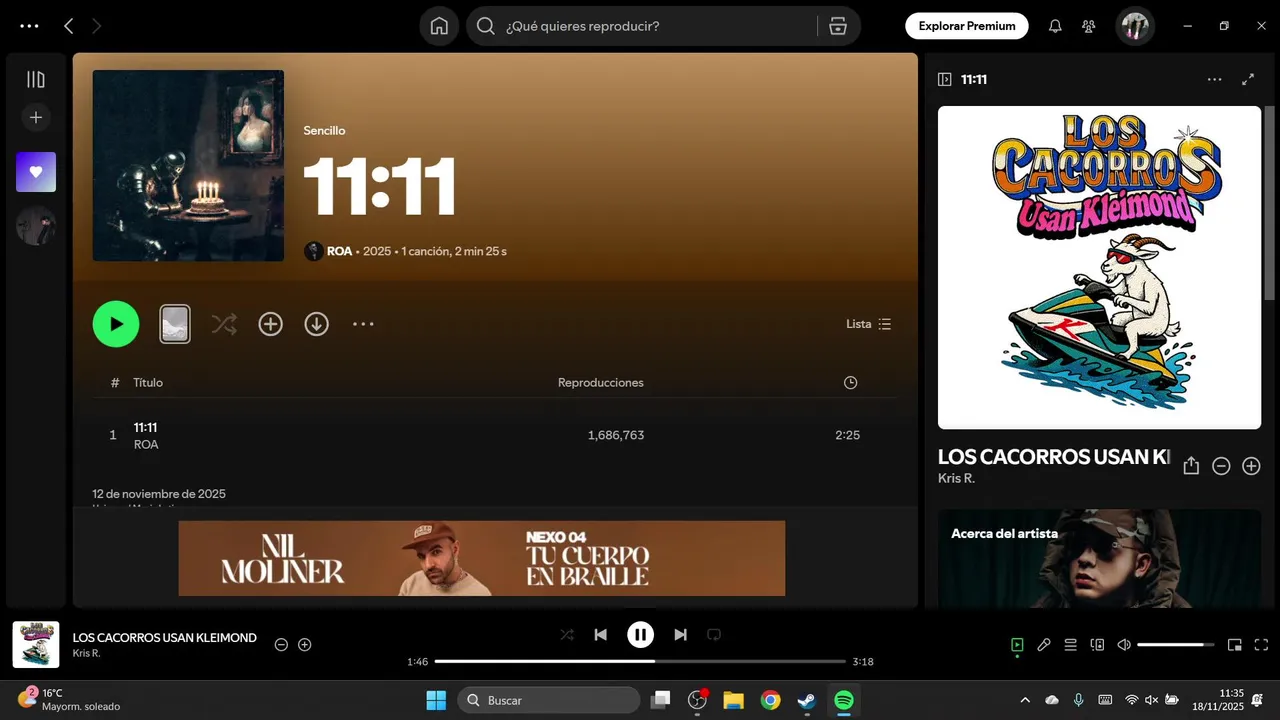This screenshot has width=1280, height=720.
Task: Hide track with minus icon in side panel
Action: click(1221, 466)
